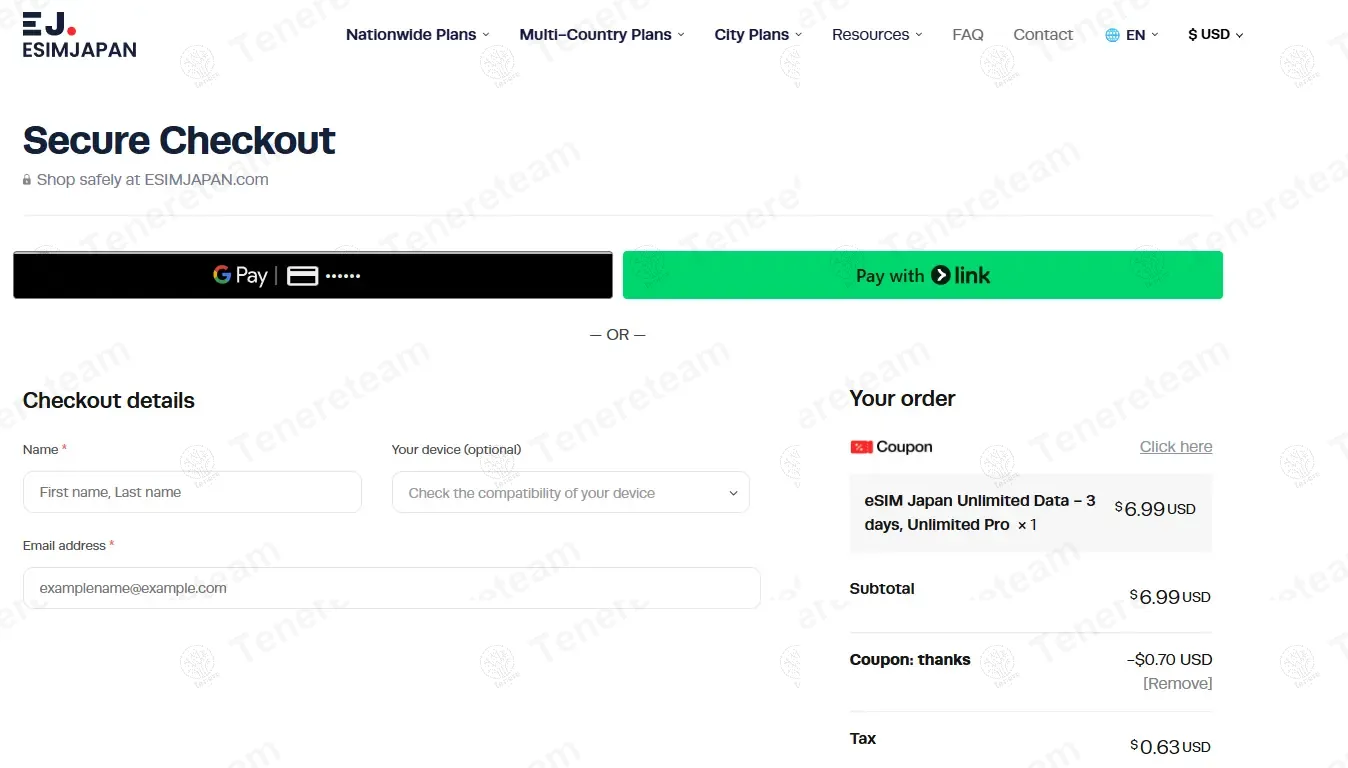This screenshot has height=768, width=1348.
Task: Click the red coupon ticket icon
Action: pos(861,447)
